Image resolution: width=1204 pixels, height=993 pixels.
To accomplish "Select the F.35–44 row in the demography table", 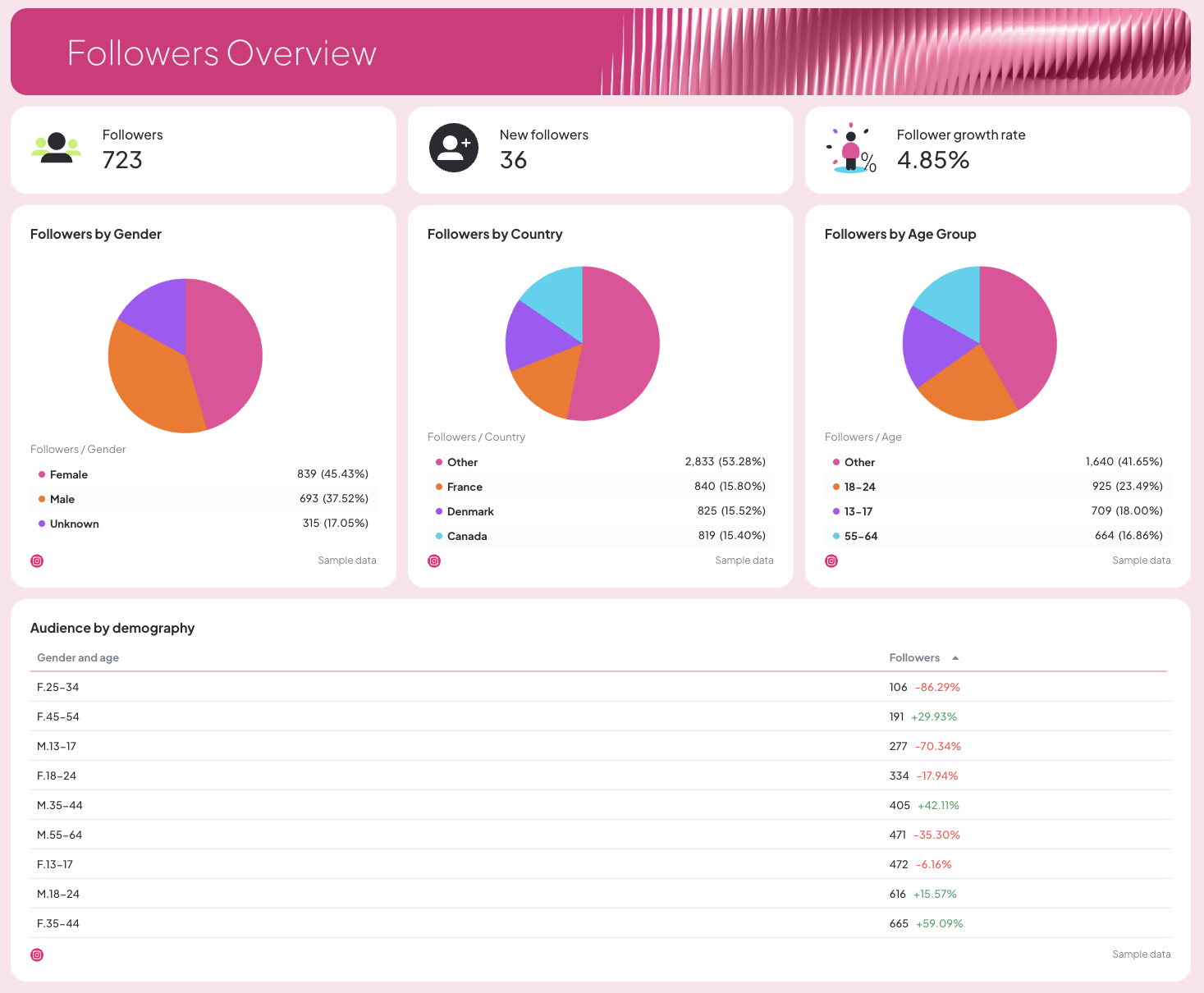I will [x=57, y=923].
